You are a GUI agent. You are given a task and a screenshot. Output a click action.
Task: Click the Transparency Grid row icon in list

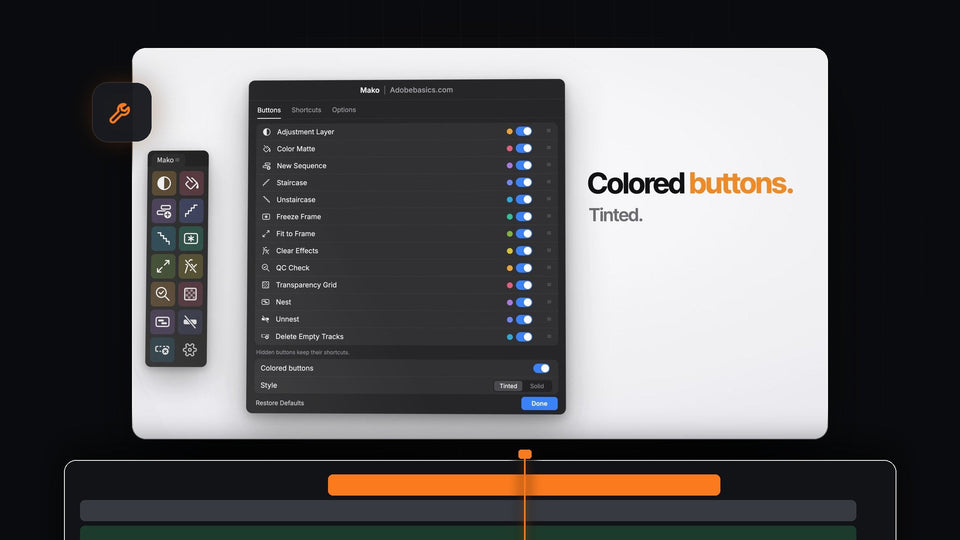coord(265,285)
